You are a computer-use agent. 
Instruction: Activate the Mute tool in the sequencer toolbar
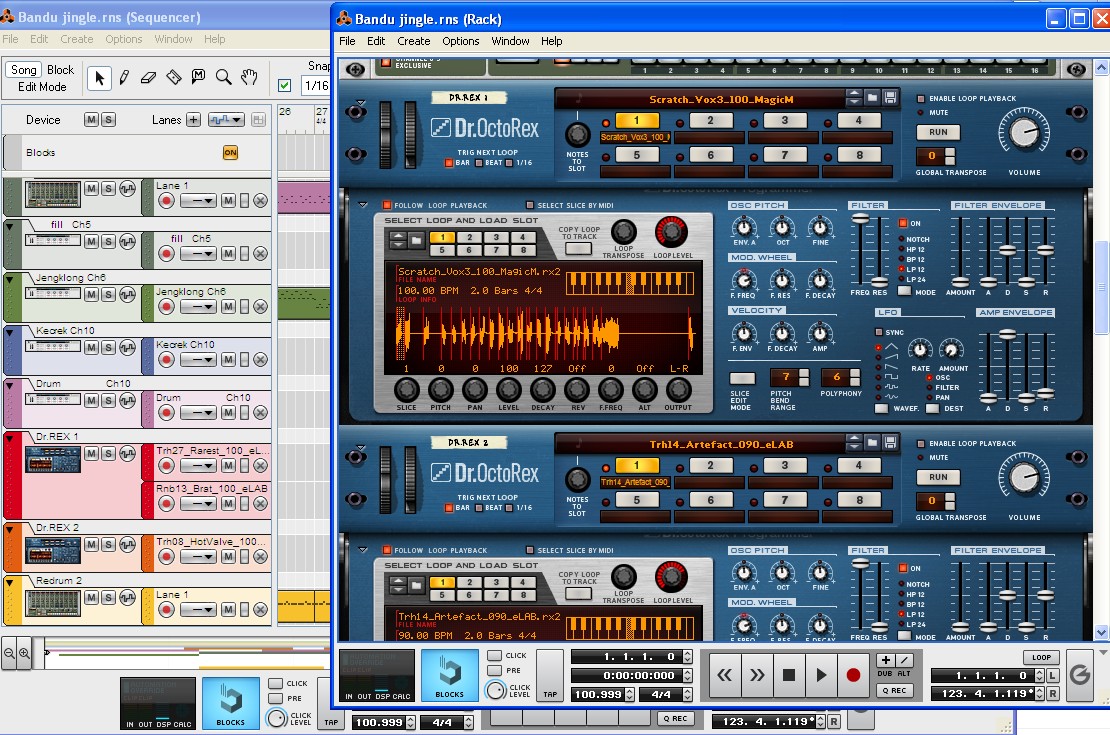click(198, 76)
